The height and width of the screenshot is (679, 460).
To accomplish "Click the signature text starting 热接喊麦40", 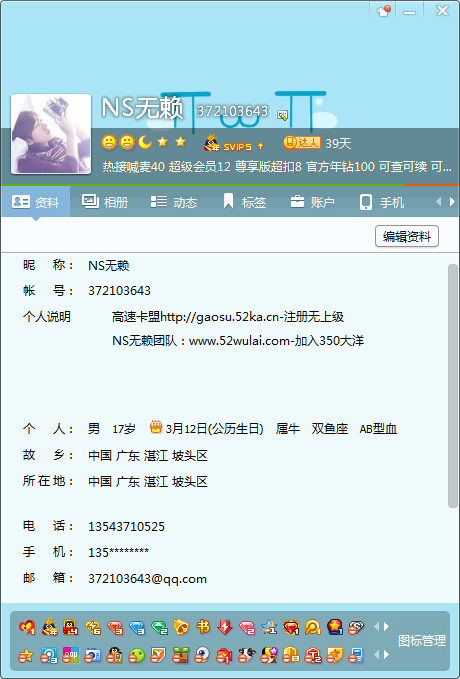I will (277, 166).
